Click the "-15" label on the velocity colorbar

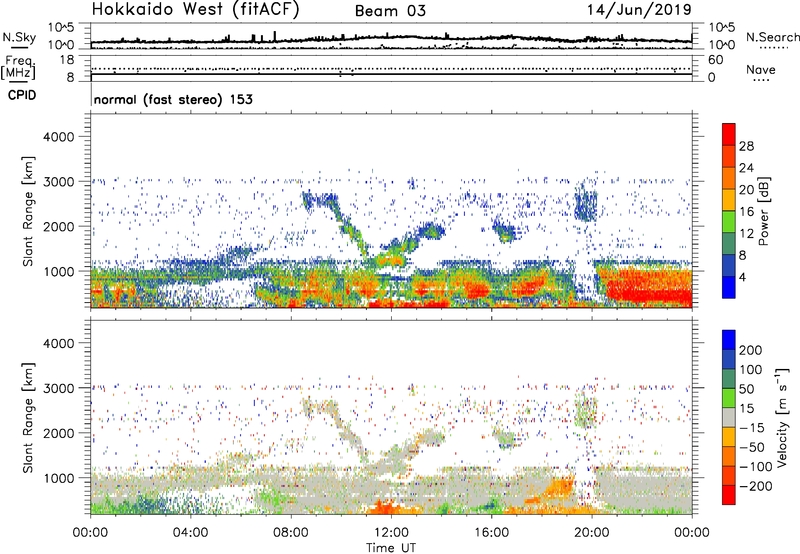tap(751, 427)
